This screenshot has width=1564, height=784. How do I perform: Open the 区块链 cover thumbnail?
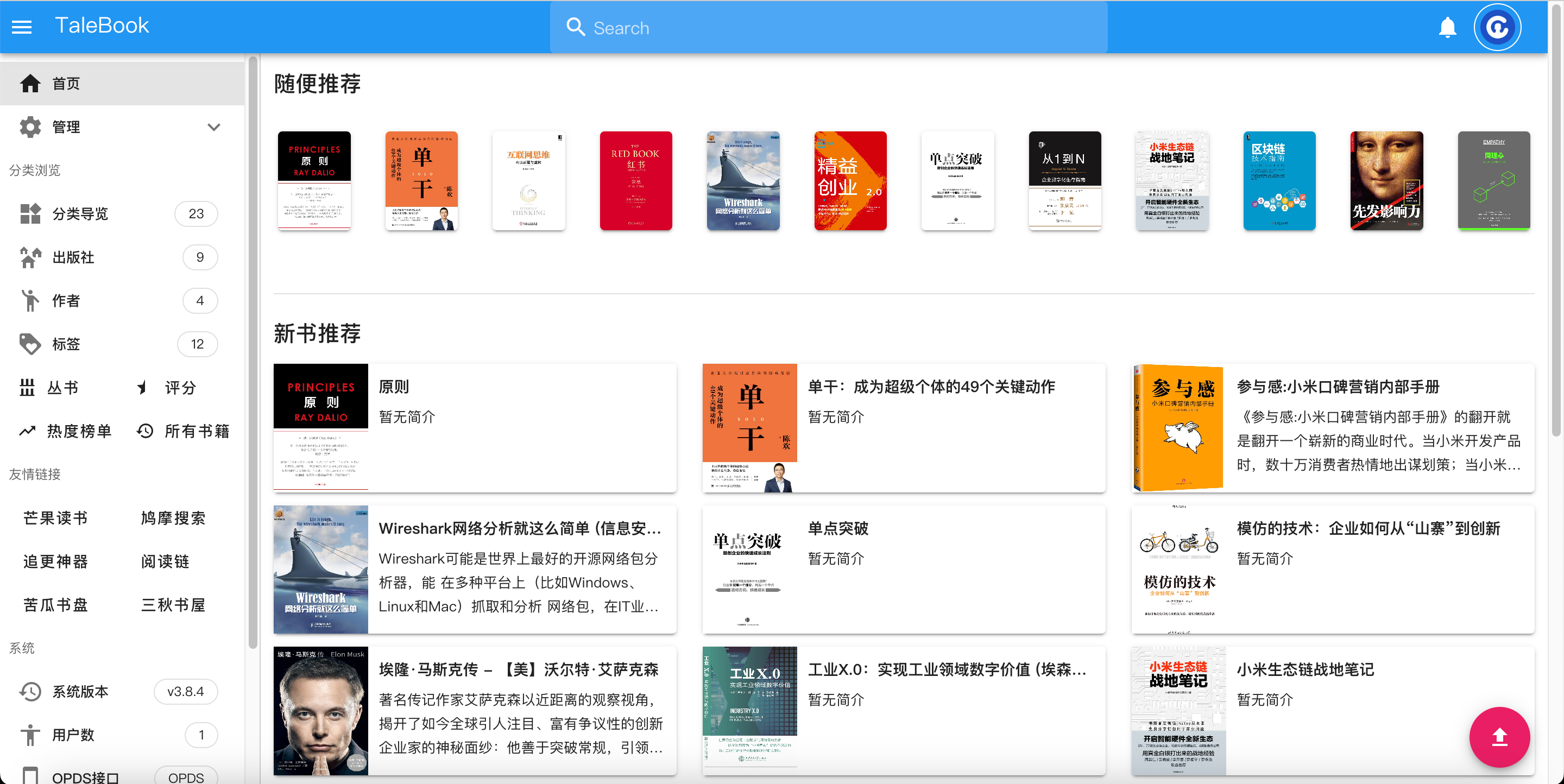coord(1279,180)
